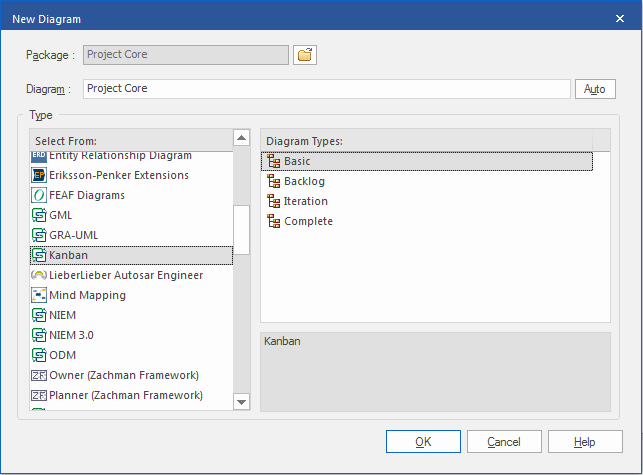Viewport: 643px width, 475px height.
Task: Select the Eriksson-Penker Extensions icon
Action: (39, 175)
